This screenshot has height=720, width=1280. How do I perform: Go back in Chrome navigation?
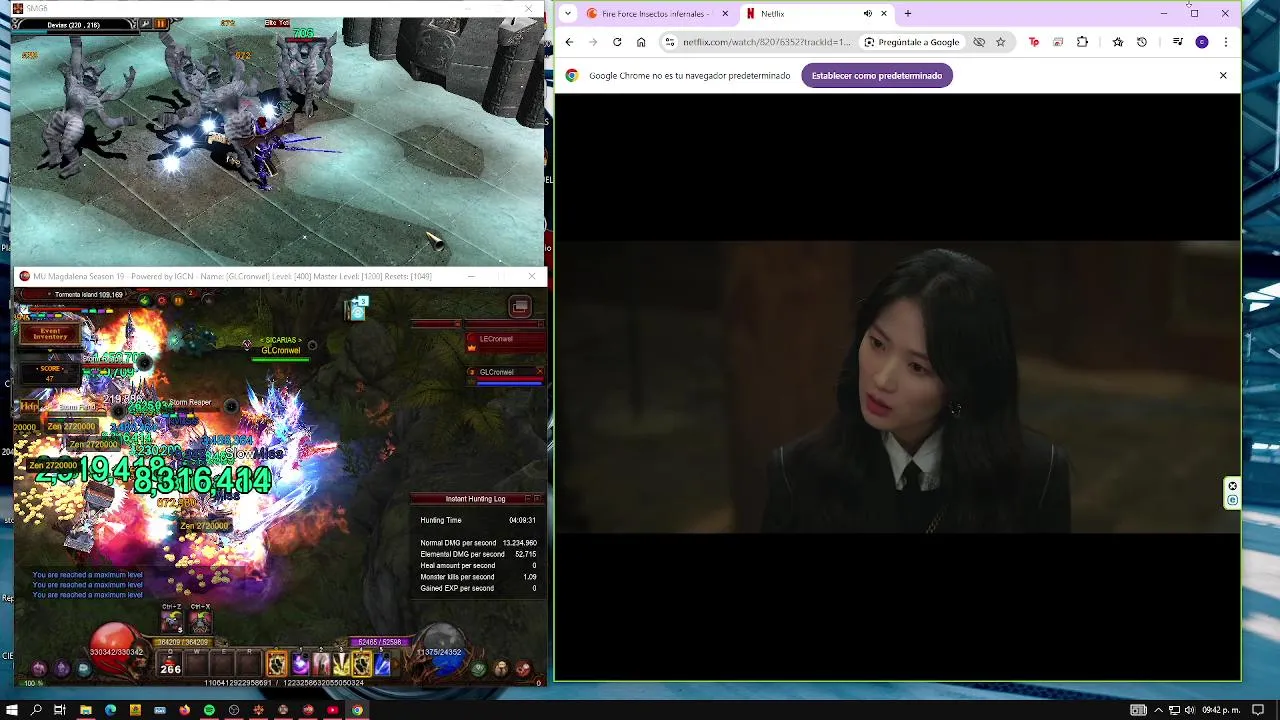[569, 42]
